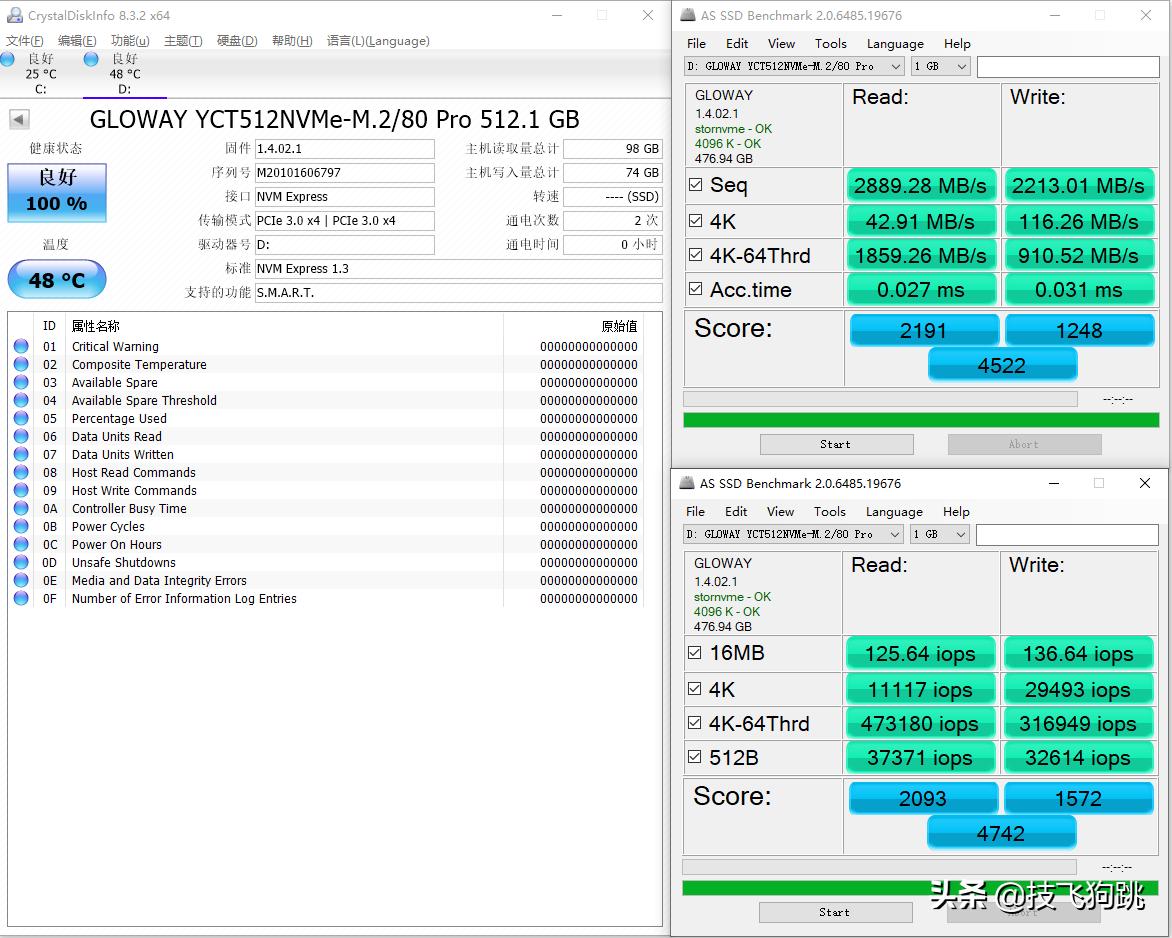Click gray progress bar in bottom benchmark
The width and height of the screenshot is (1172, 938).
pos(879,867)
